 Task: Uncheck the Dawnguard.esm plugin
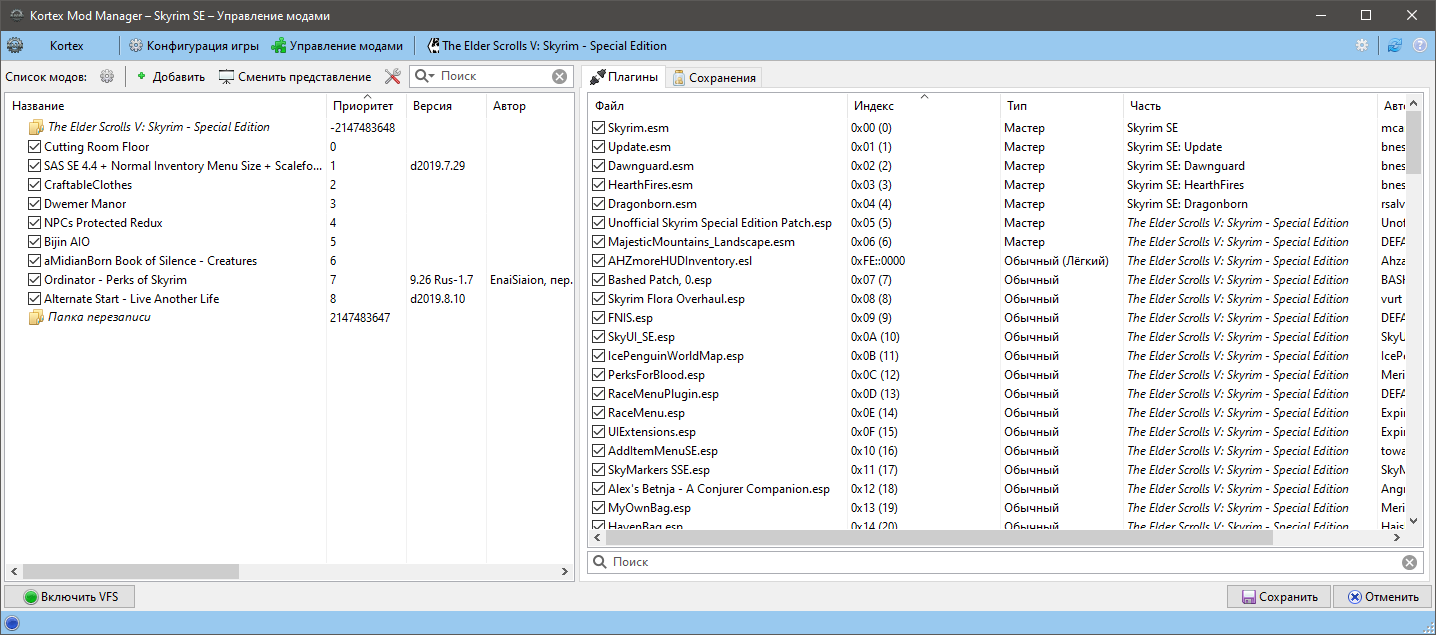pos(598,165)
